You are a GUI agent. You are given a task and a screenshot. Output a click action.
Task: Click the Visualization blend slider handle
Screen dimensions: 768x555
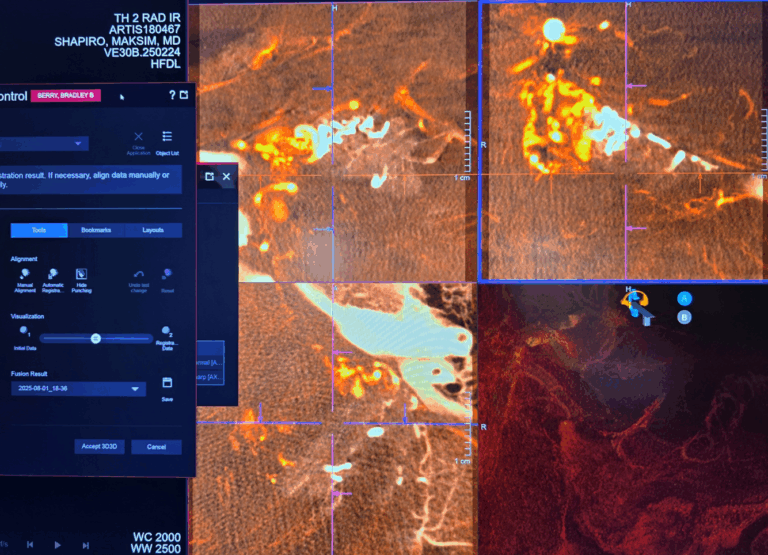point(95,338)
